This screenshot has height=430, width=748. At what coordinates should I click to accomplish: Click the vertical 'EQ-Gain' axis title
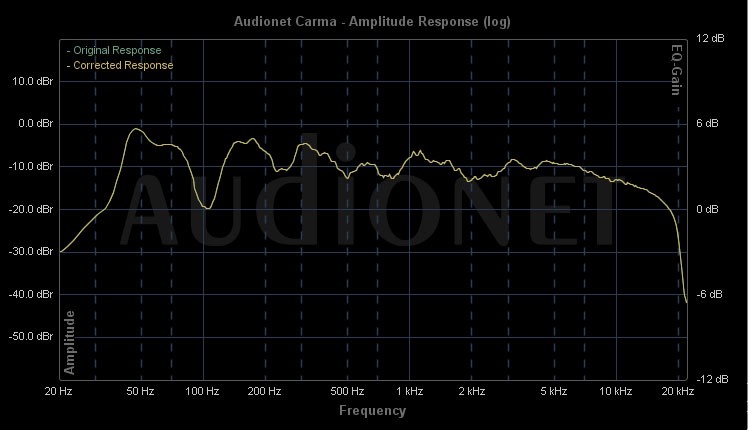[676, 70]
